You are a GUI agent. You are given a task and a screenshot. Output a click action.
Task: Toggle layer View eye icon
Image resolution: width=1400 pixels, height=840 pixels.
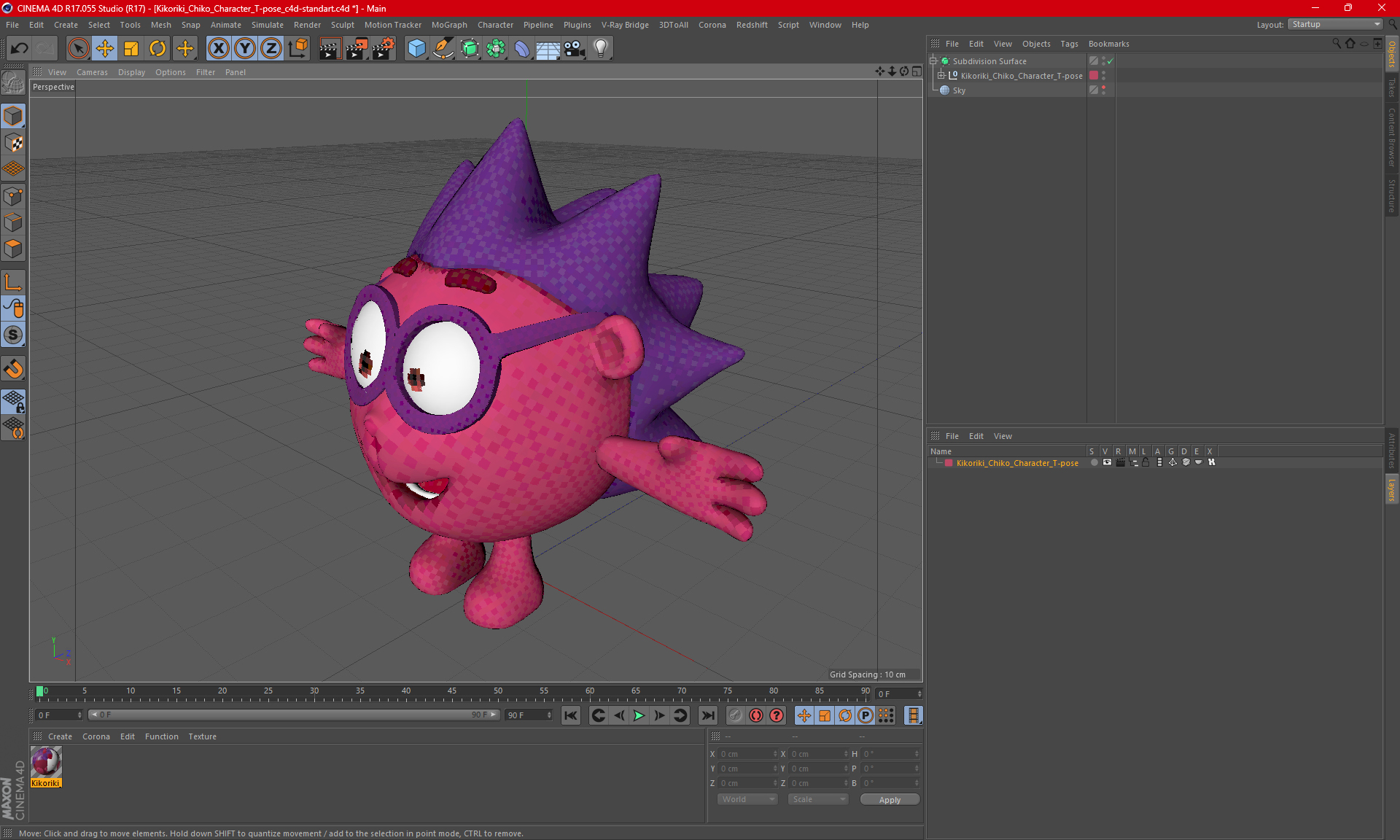(1107, 462)
